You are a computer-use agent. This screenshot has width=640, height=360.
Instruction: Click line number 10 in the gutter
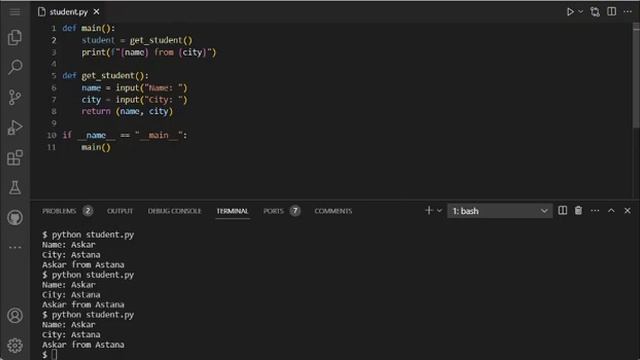[52, 135]
